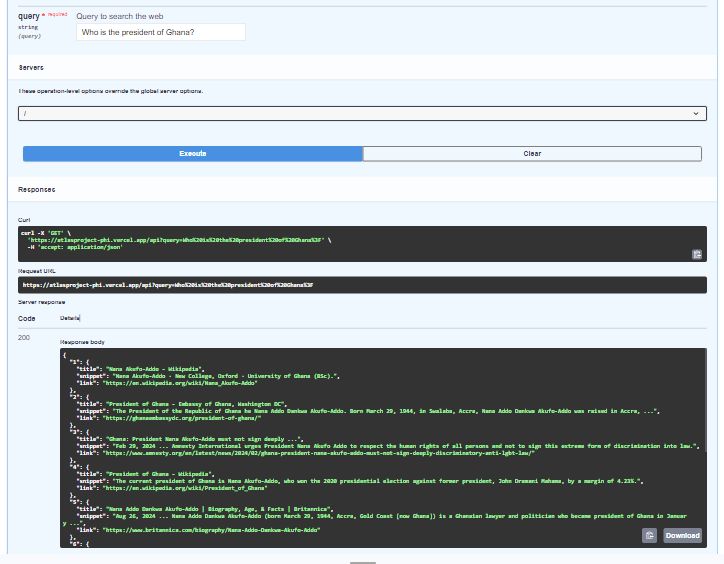Click the Details column header
The image size is (724, 564).
click(70, 318)
